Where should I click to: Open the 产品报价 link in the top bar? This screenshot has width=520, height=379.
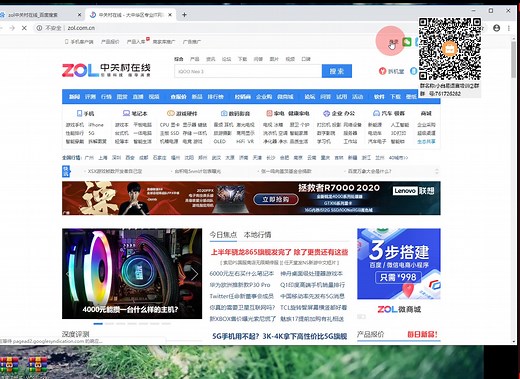click(110, 42)
